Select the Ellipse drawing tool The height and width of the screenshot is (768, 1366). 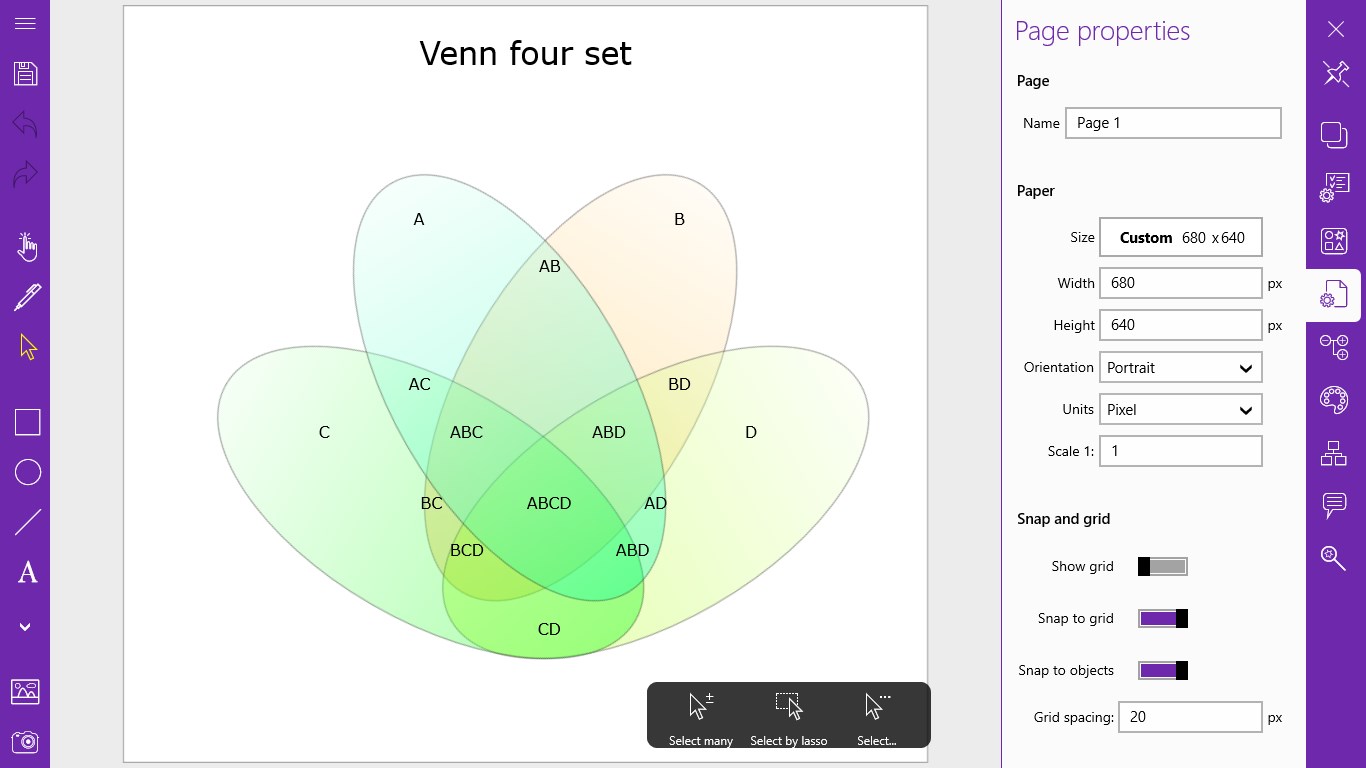27,472
